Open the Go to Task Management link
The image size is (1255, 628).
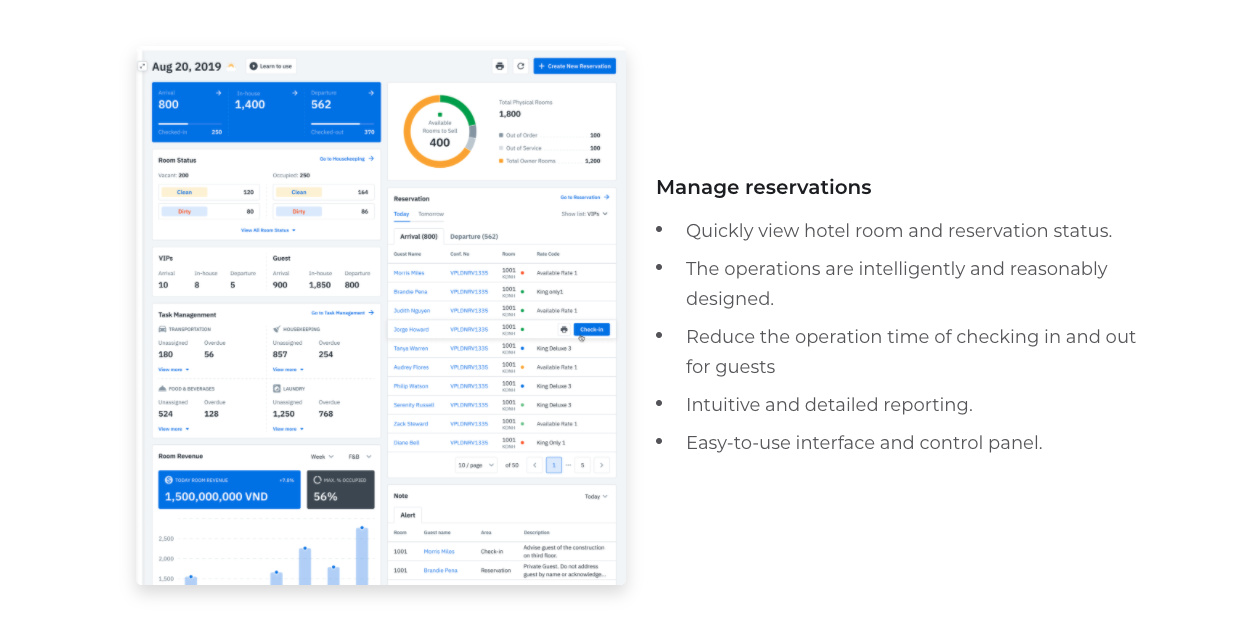pyautogui.click(x=341, y=313)
